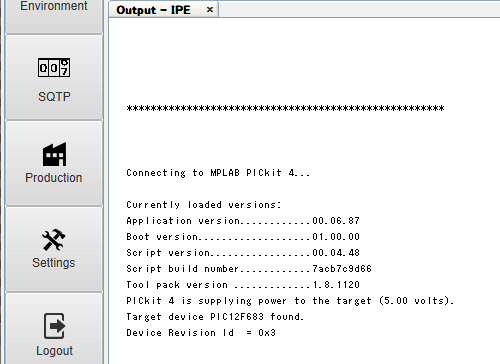500x364 pixels.
Task: Click the Script build number 7acb7c9d66 line
Action: tap(249, 268)
